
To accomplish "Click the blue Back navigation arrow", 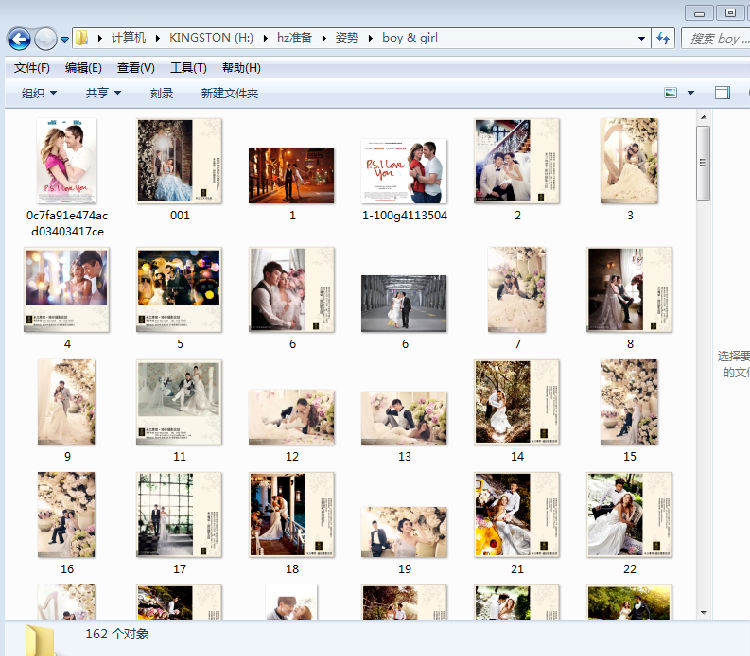I will 19,39.
